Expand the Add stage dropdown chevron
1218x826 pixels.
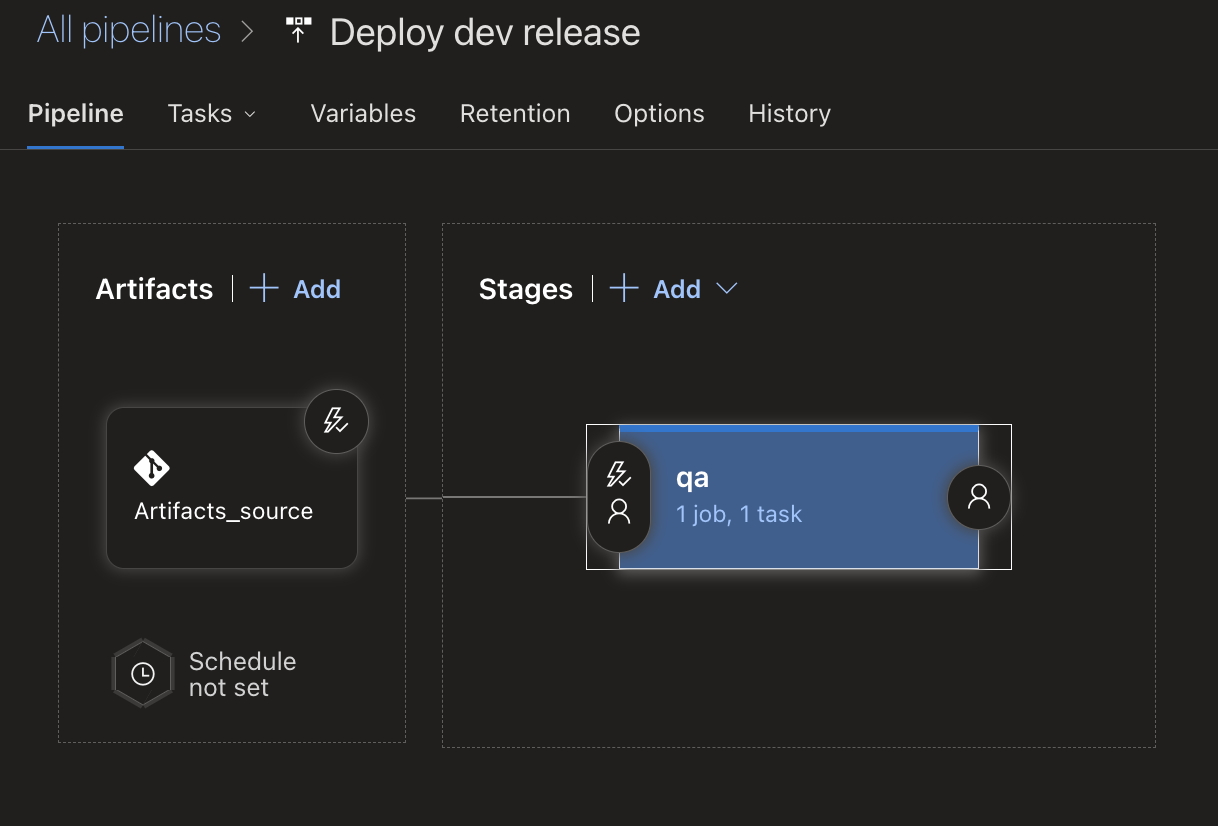tap(727, 289)
